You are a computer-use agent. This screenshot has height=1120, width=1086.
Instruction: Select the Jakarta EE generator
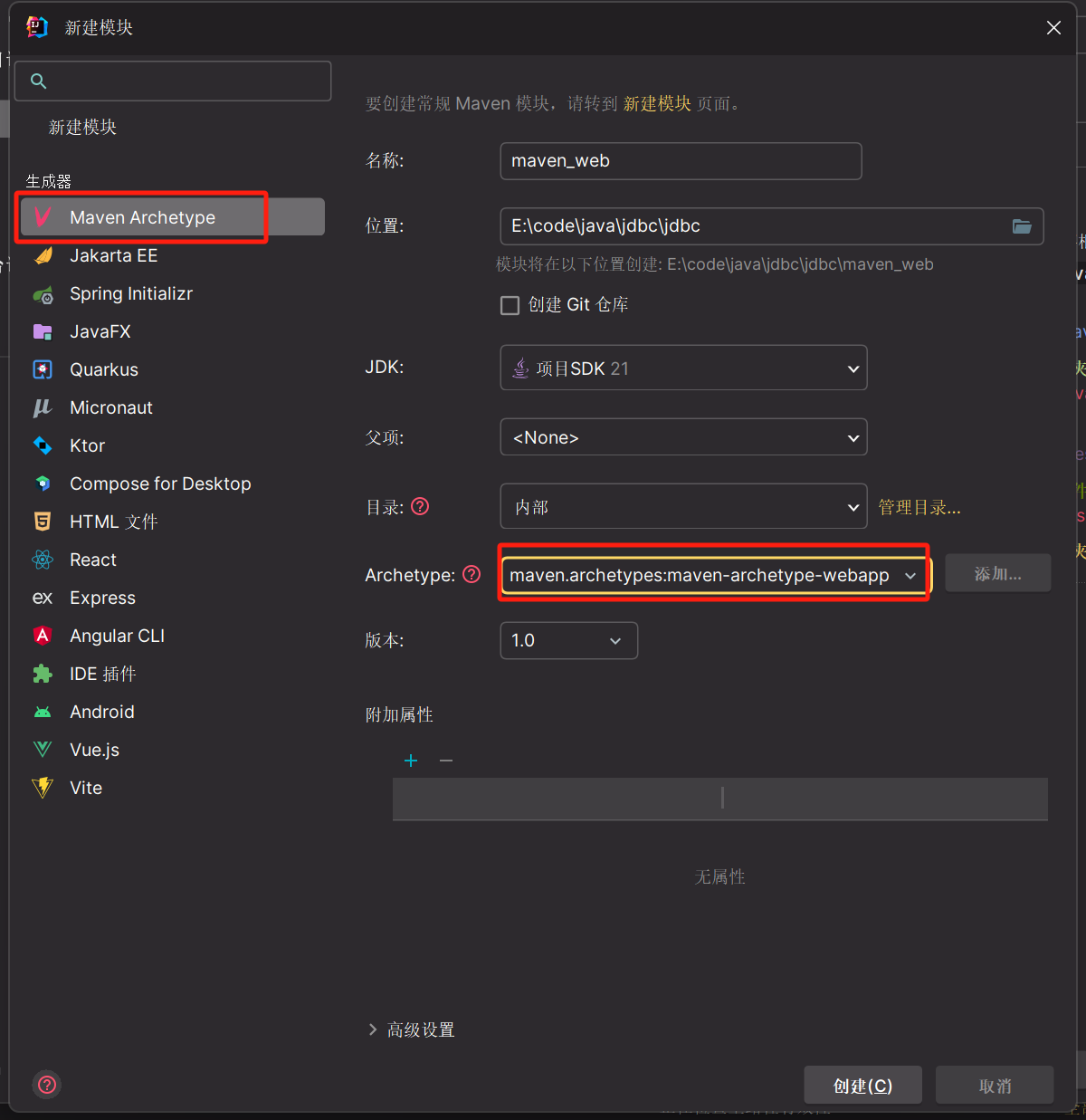pyautogui.click(x=113, y=255)
